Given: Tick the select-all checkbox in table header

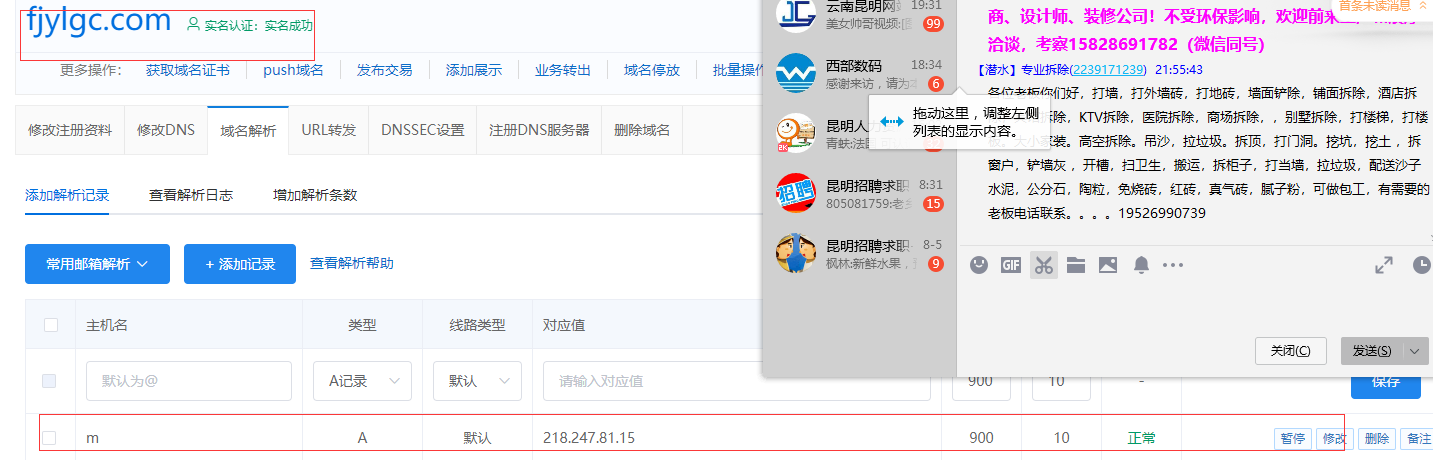Looking at the screenshot, I should tap(51, 325).
